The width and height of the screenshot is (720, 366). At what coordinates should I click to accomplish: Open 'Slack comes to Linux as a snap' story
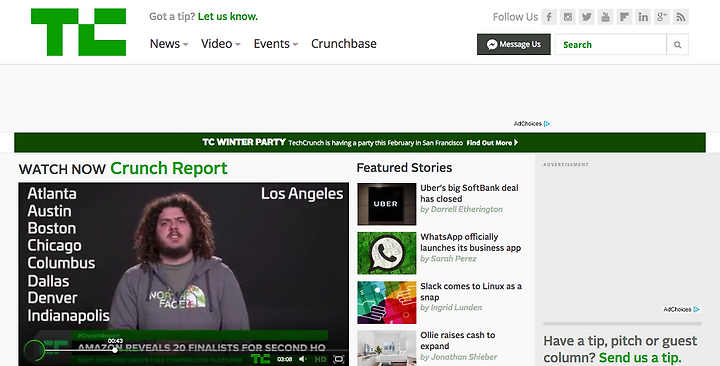(x=471, y=292)
